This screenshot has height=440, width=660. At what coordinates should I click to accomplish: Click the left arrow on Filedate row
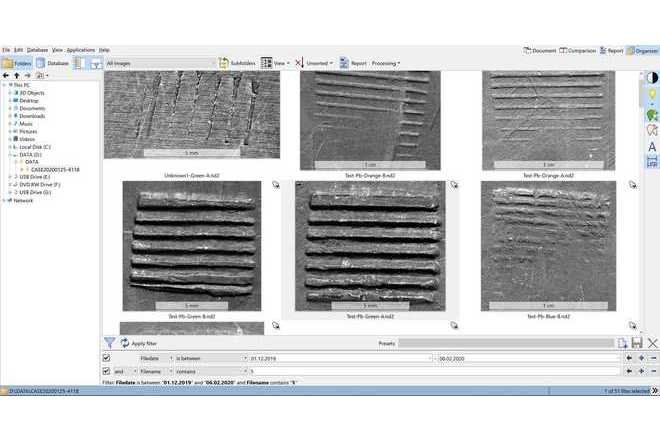point(629,358)
